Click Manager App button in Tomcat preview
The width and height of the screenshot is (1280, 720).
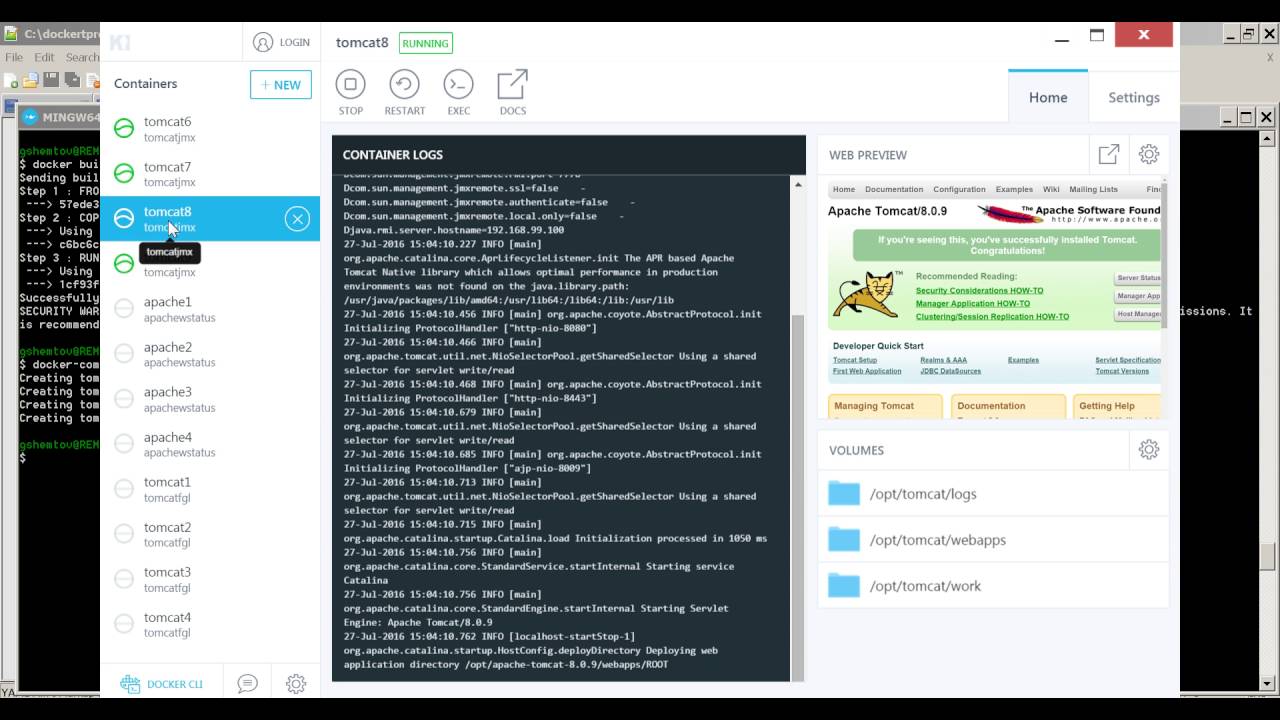pyautogui.click(x=1138, y=296)
